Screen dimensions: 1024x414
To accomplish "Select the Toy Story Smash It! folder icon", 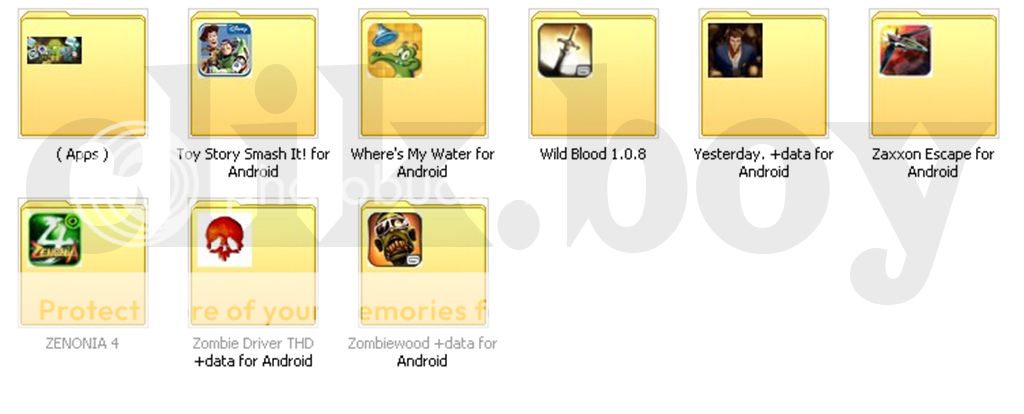I will click(253, 73).
